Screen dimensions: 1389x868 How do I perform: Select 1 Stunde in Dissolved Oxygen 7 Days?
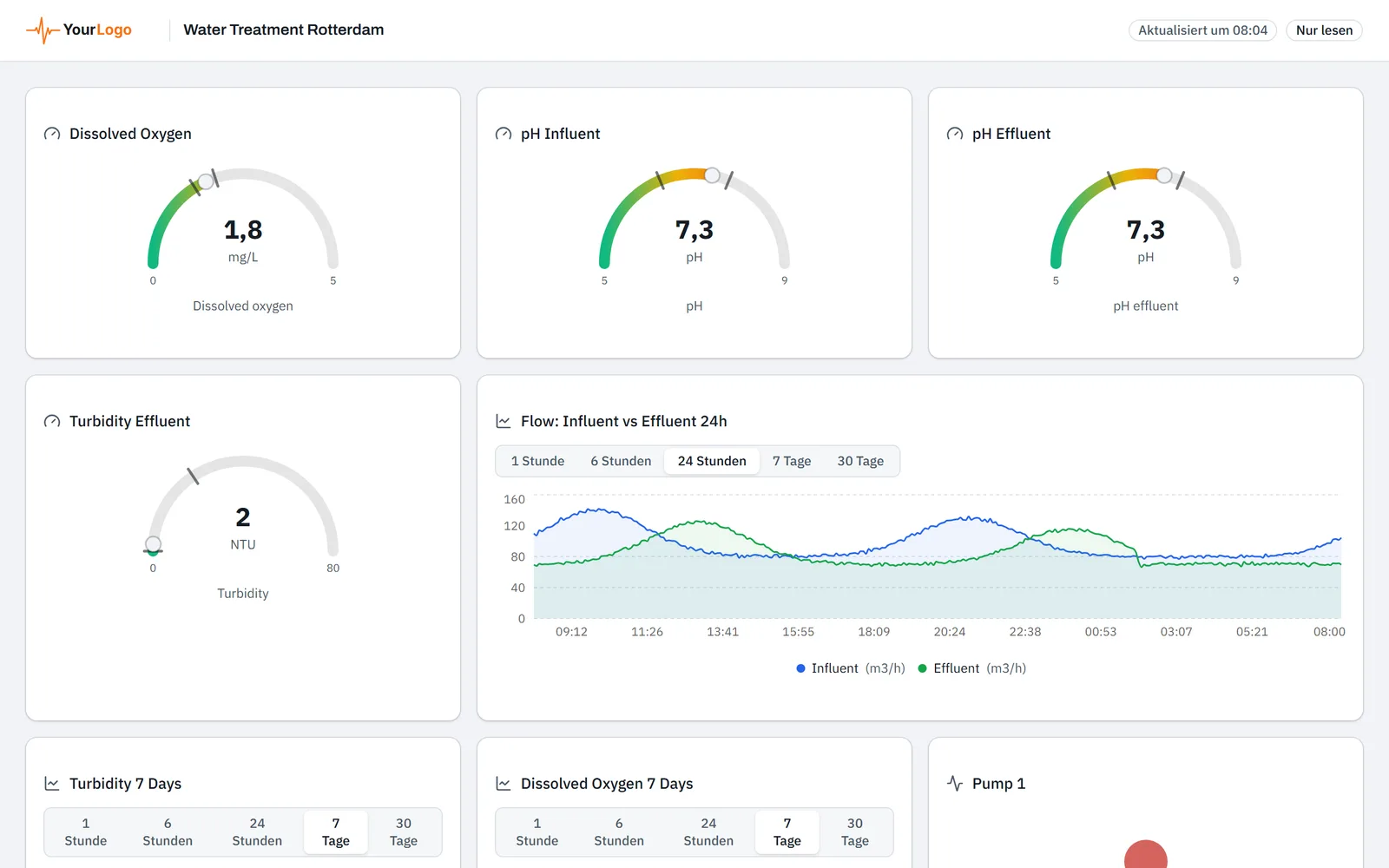(x=537, y=832)
